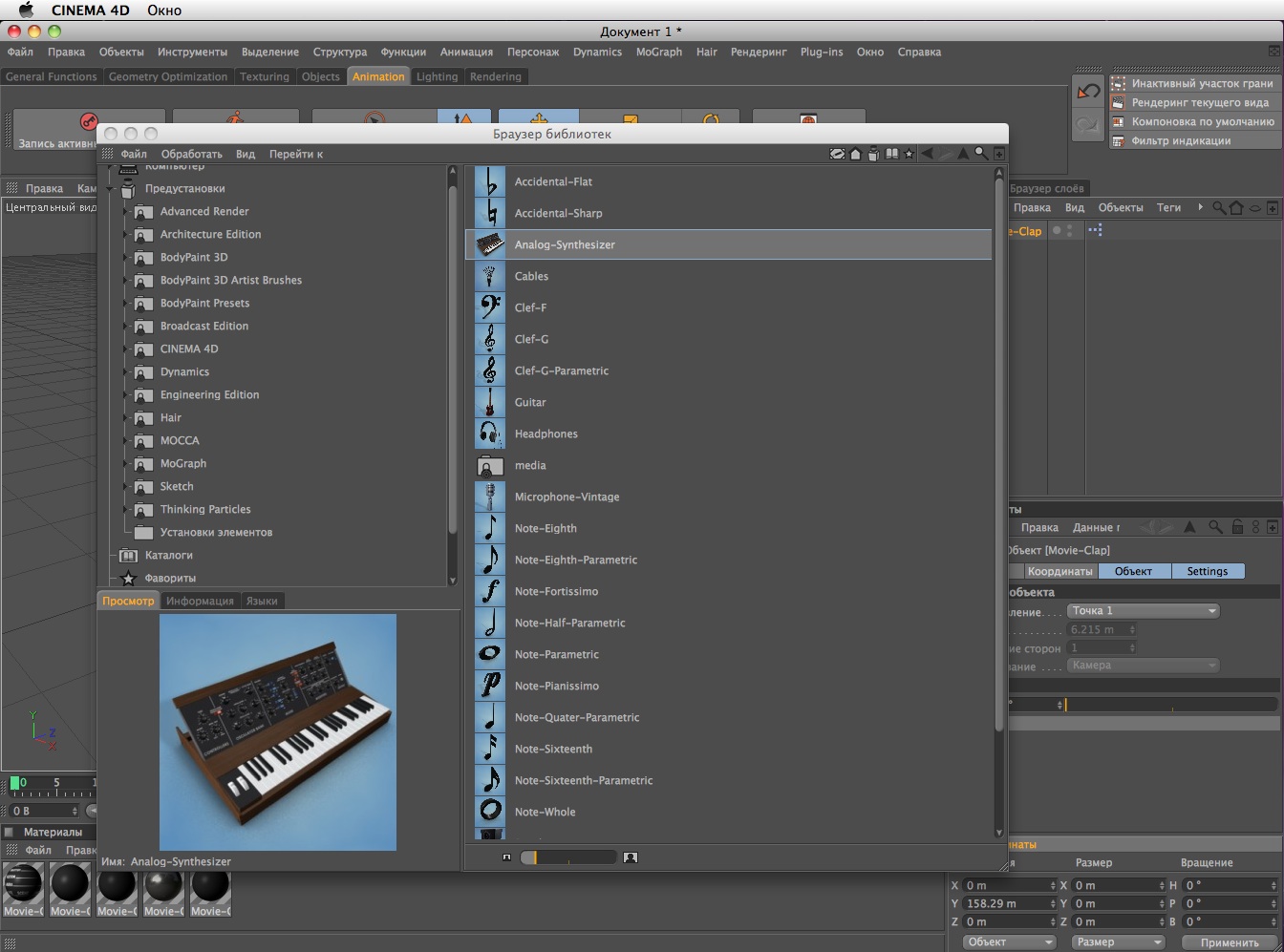The height and width of the screenshot is (952, 1284).
Task: Click the presets bucket icon in browser toolbar
Action: point(873,154)
